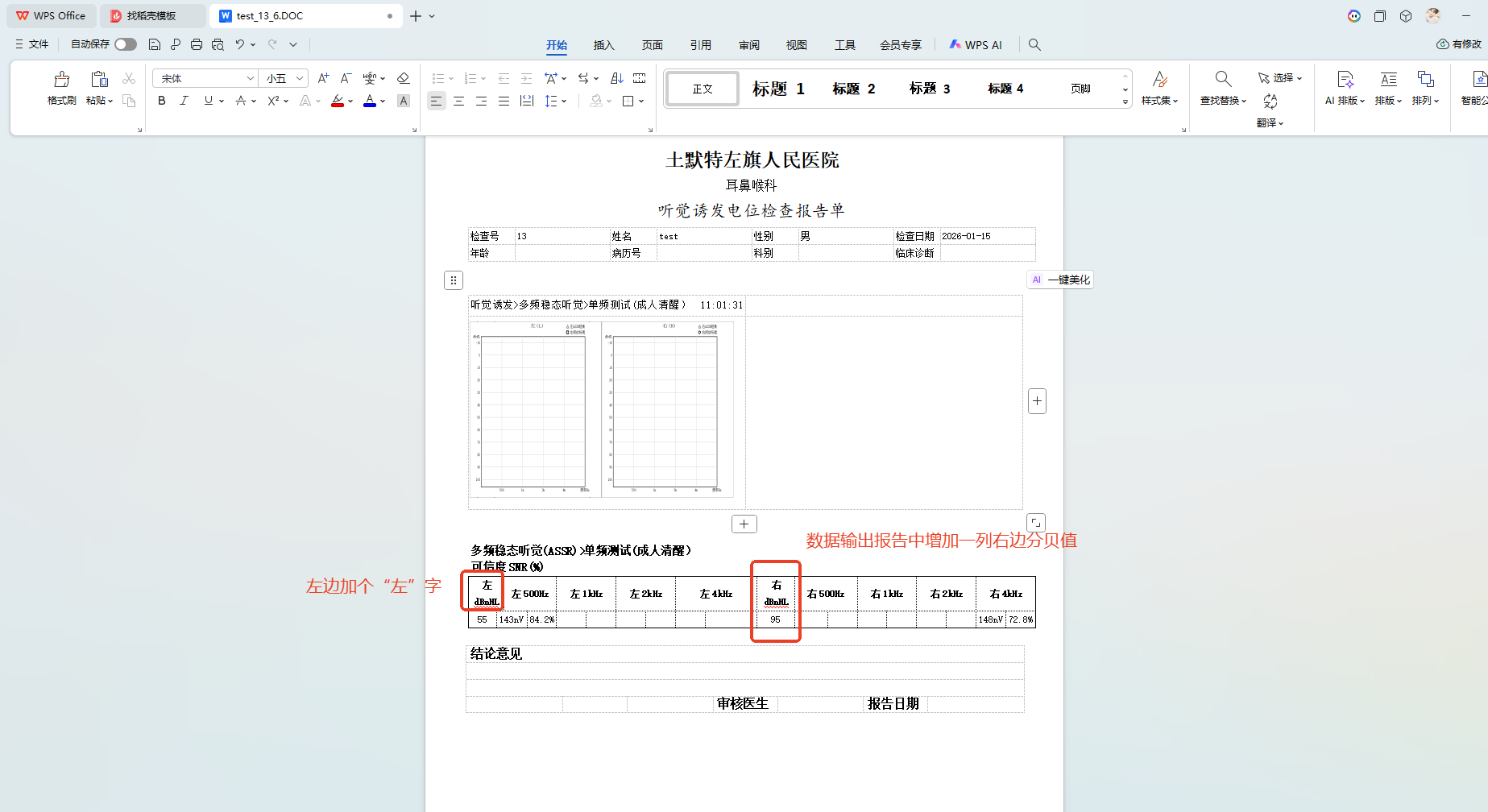The image size is (1488, 812).
Task: Open the translate (翻译) tool
Action: [1270, 110]
